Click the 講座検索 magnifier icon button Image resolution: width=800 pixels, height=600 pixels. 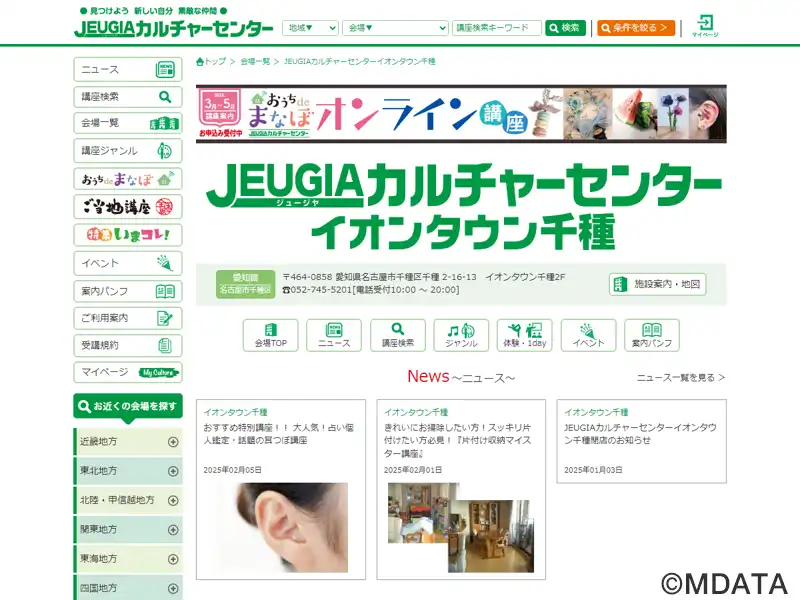point(397,335)
